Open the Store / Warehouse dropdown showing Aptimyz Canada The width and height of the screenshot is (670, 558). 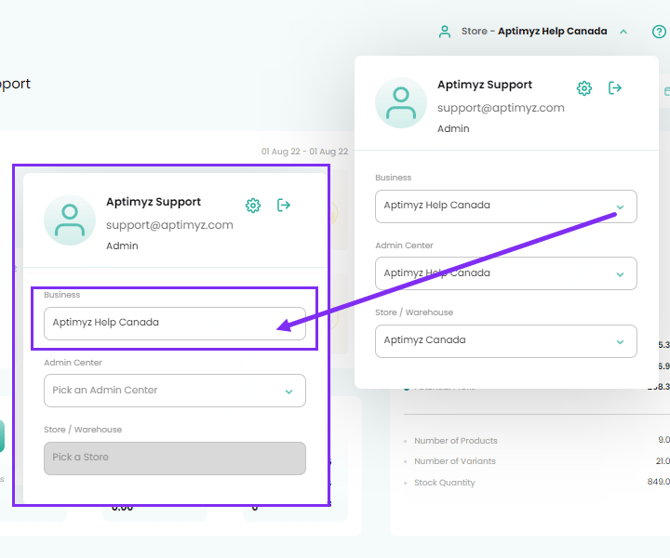coord(505,340)
